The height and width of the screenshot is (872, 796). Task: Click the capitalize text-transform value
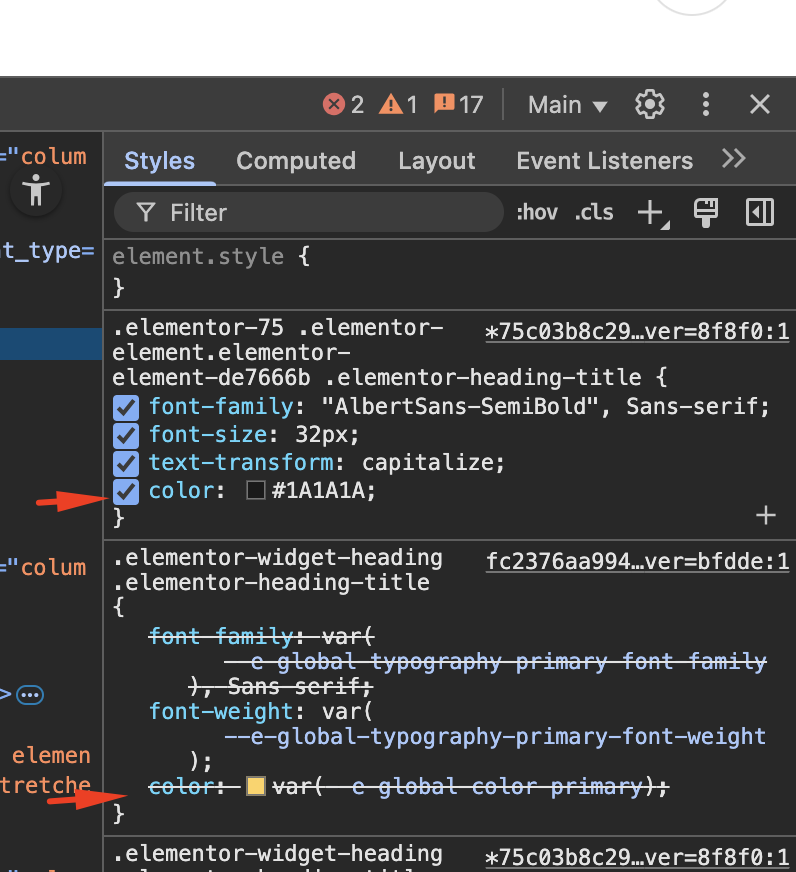click(427, 463)
